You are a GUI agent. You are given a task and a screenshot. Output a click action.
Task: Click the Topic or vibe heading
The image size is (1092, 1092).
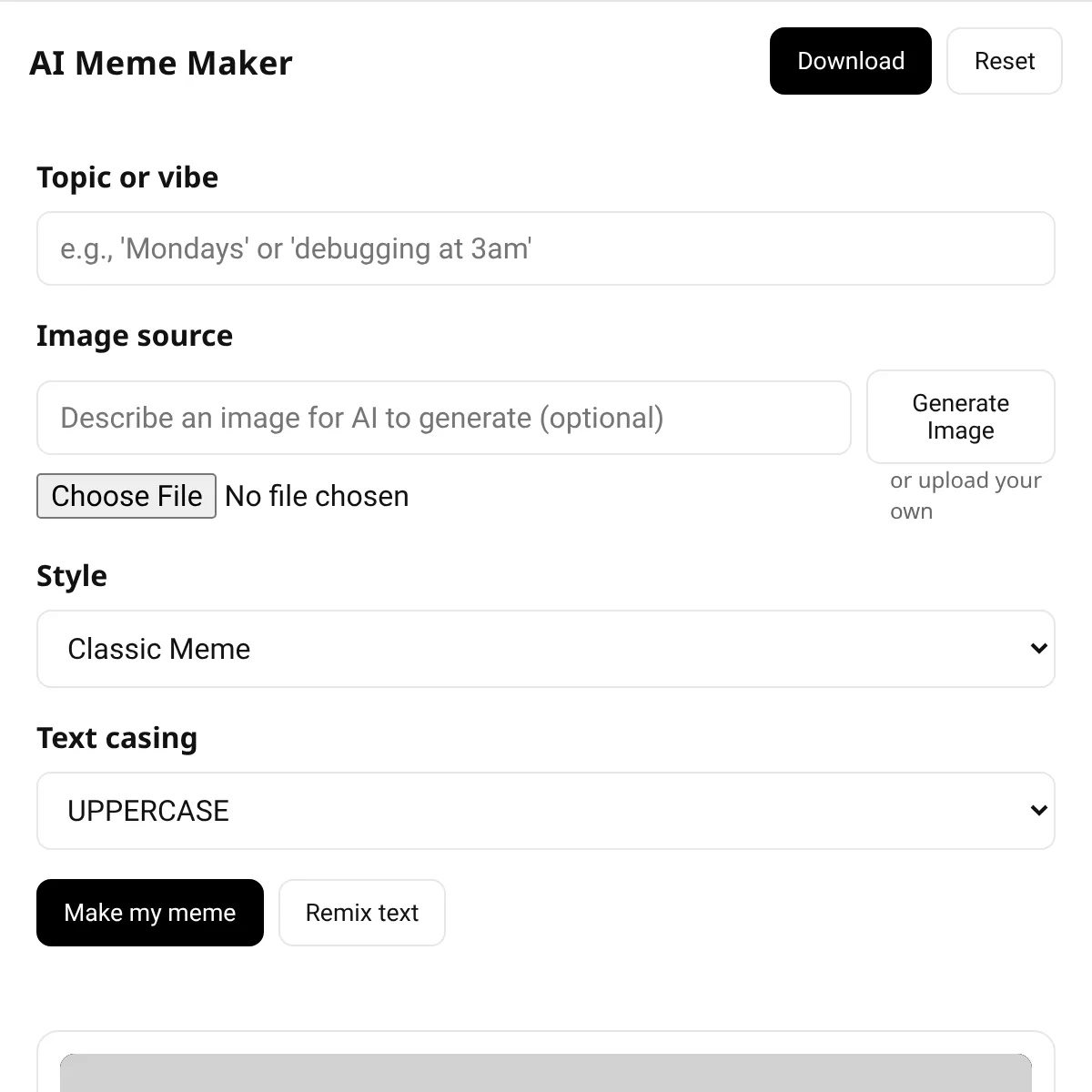(127, 177)
